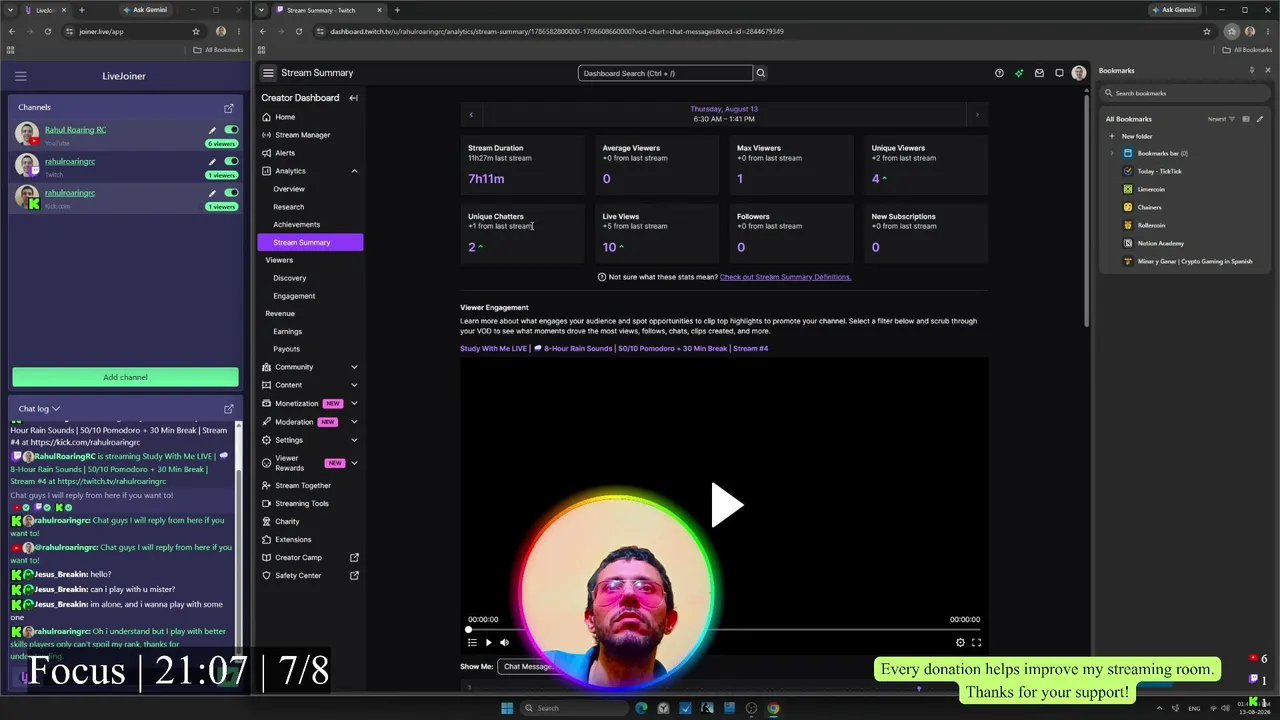Open Check out Stream Summary Definitions link

[785, 277]
